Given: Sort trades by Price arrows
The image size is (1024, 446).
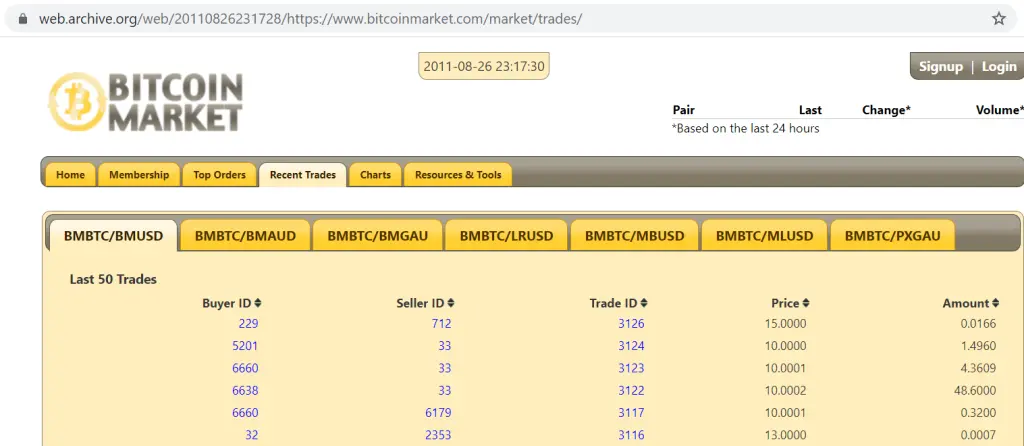Looking at the screenshot, I should [x=806, y=303].
